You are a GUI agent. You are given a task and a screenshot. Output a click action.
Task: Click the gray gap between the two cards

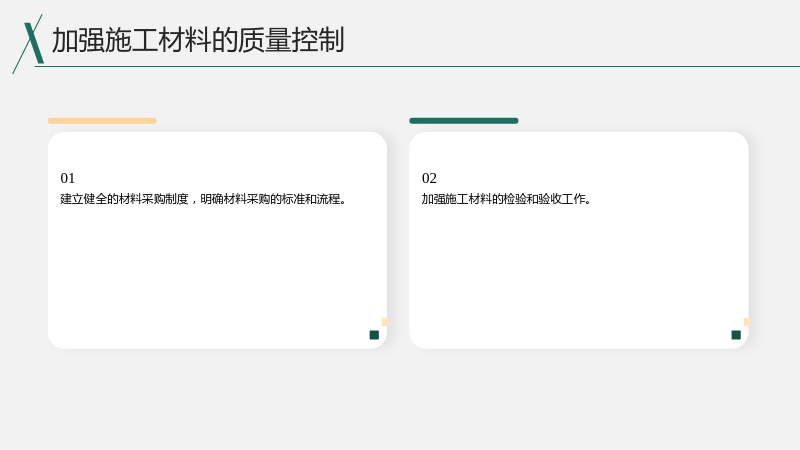tap(398, 240)
